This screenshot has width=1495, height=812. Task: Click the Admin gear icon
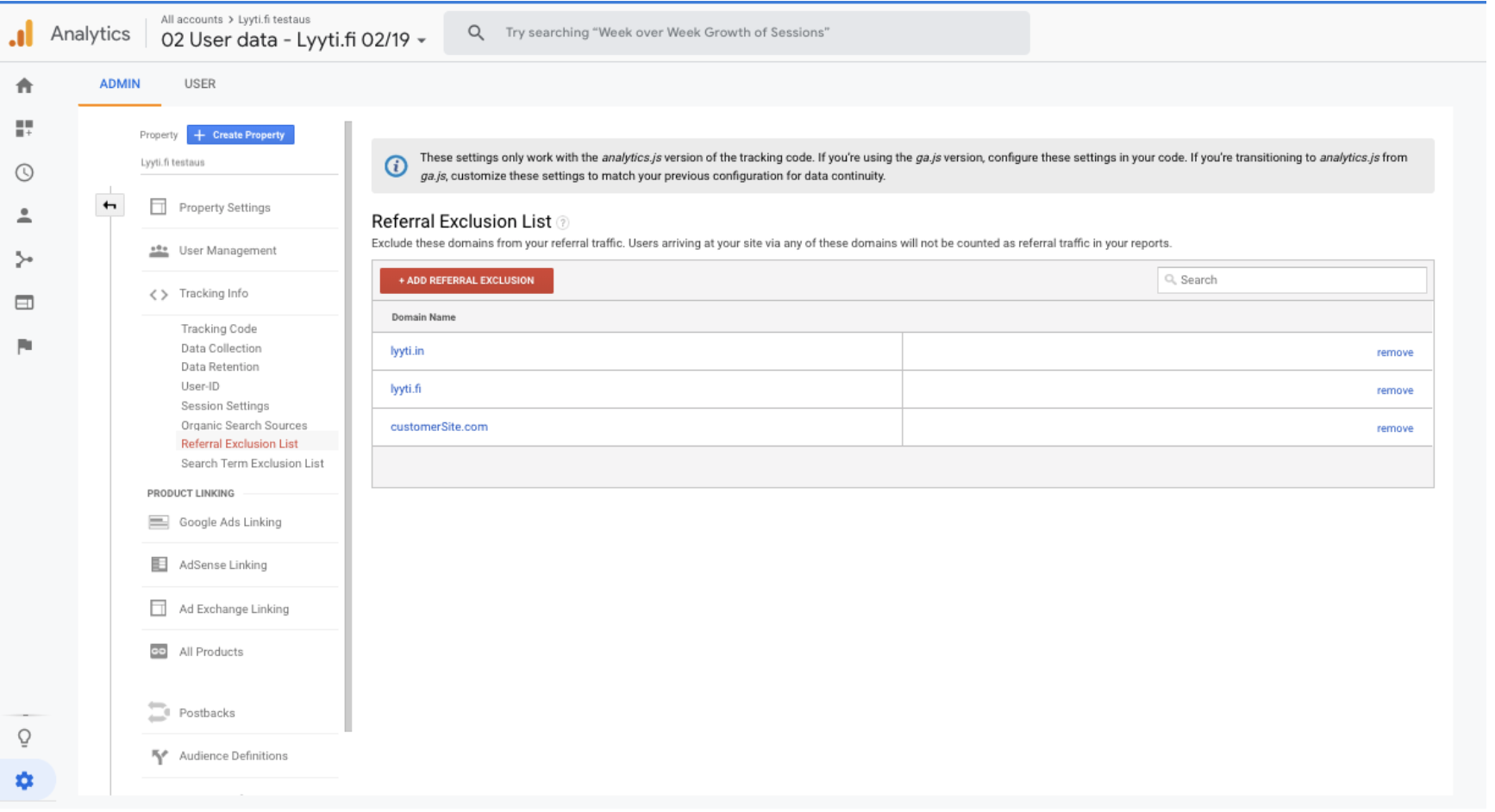(24, 783)
